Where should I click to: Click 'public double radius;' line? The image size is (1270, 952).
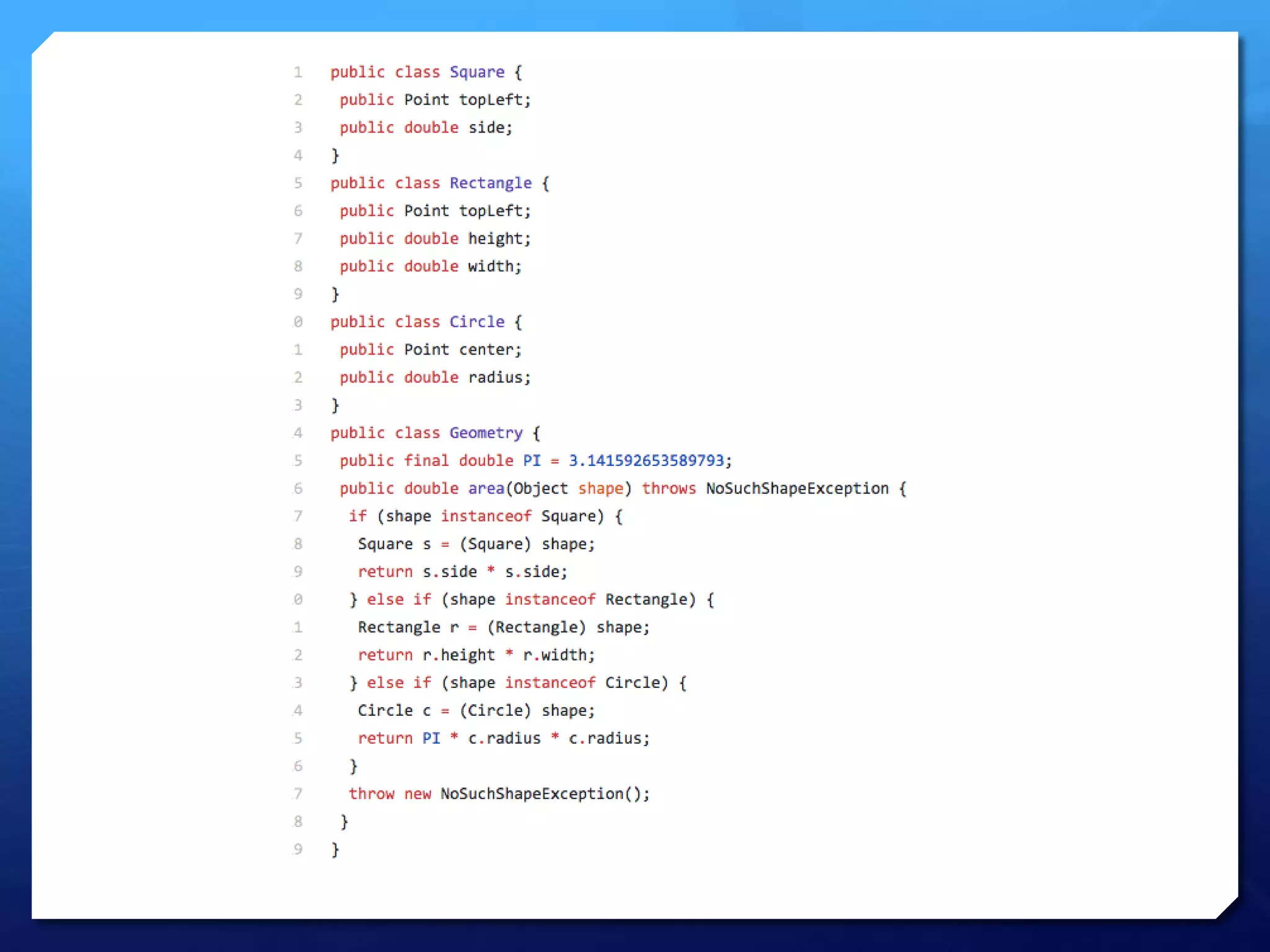point(435,377)
